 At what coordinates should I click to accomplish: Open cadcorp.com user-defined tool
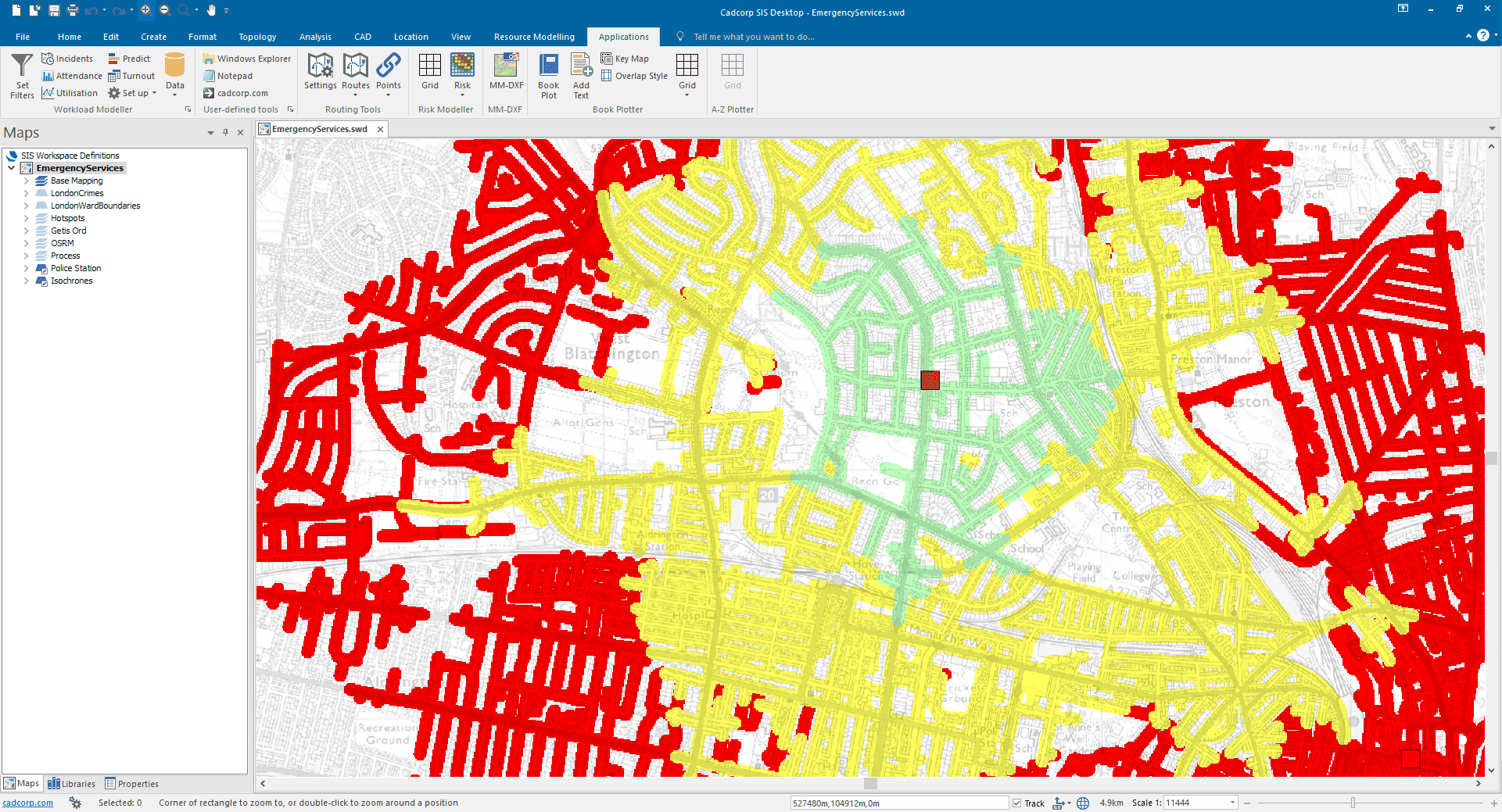(235, 93)
